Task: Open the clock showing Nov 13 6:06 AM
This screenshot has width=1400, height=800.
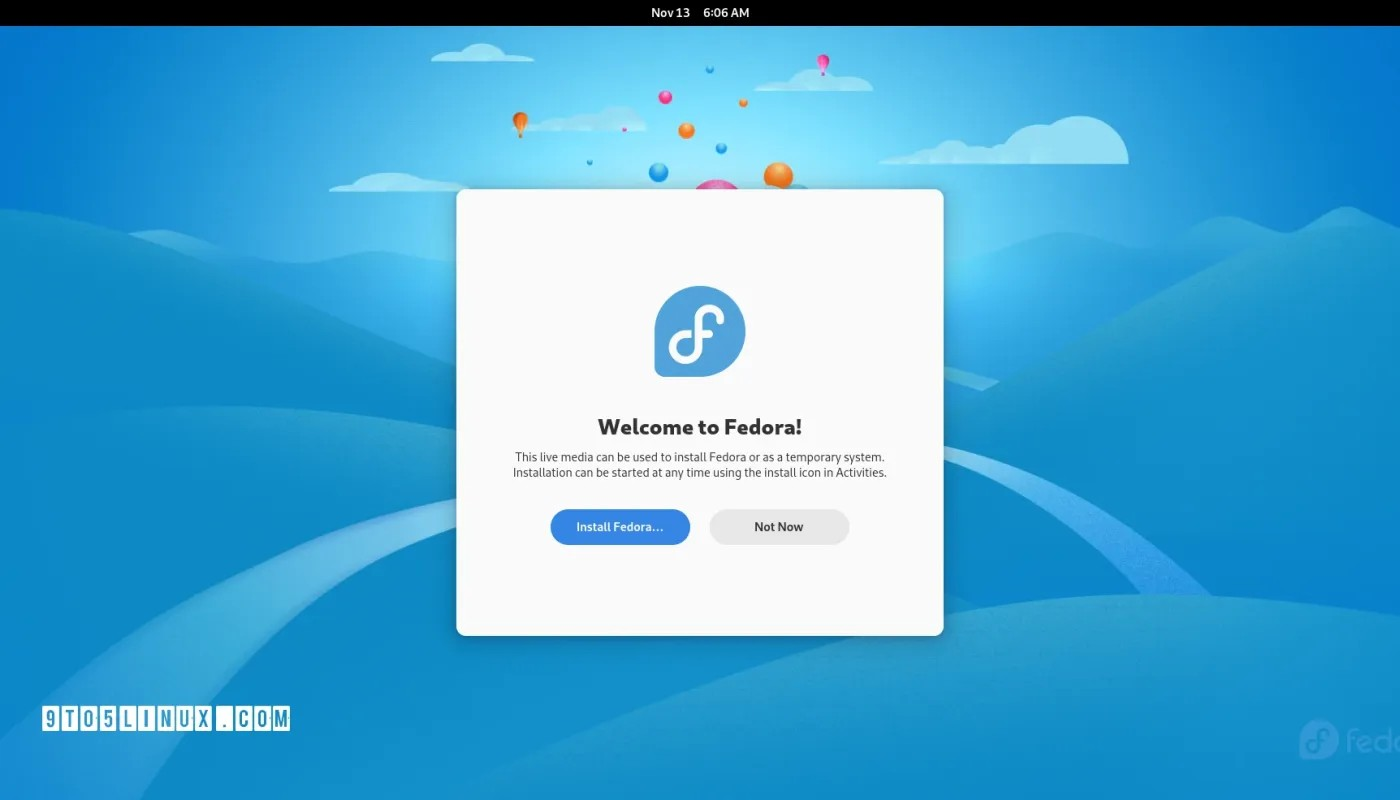Action: 700,13
